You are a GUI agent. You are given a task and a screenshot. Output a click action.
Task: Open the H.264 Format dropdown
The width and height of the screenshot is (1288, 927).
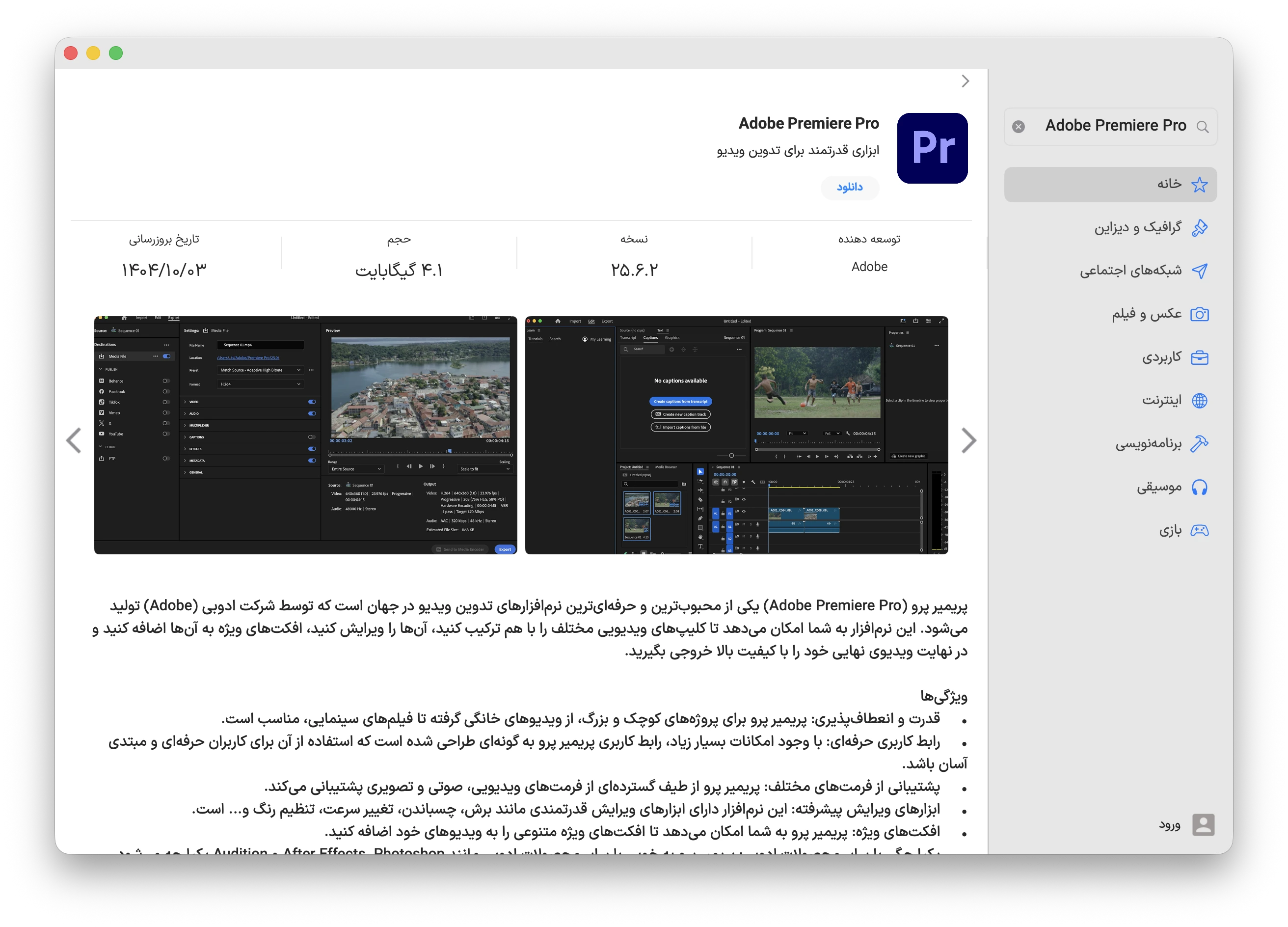coord(261,384)
